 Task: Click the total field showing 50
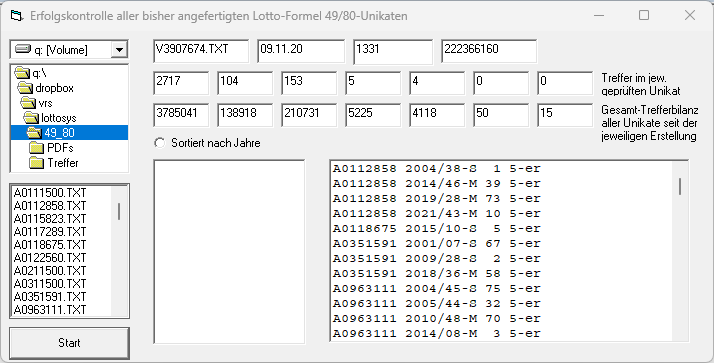point(501,115)
